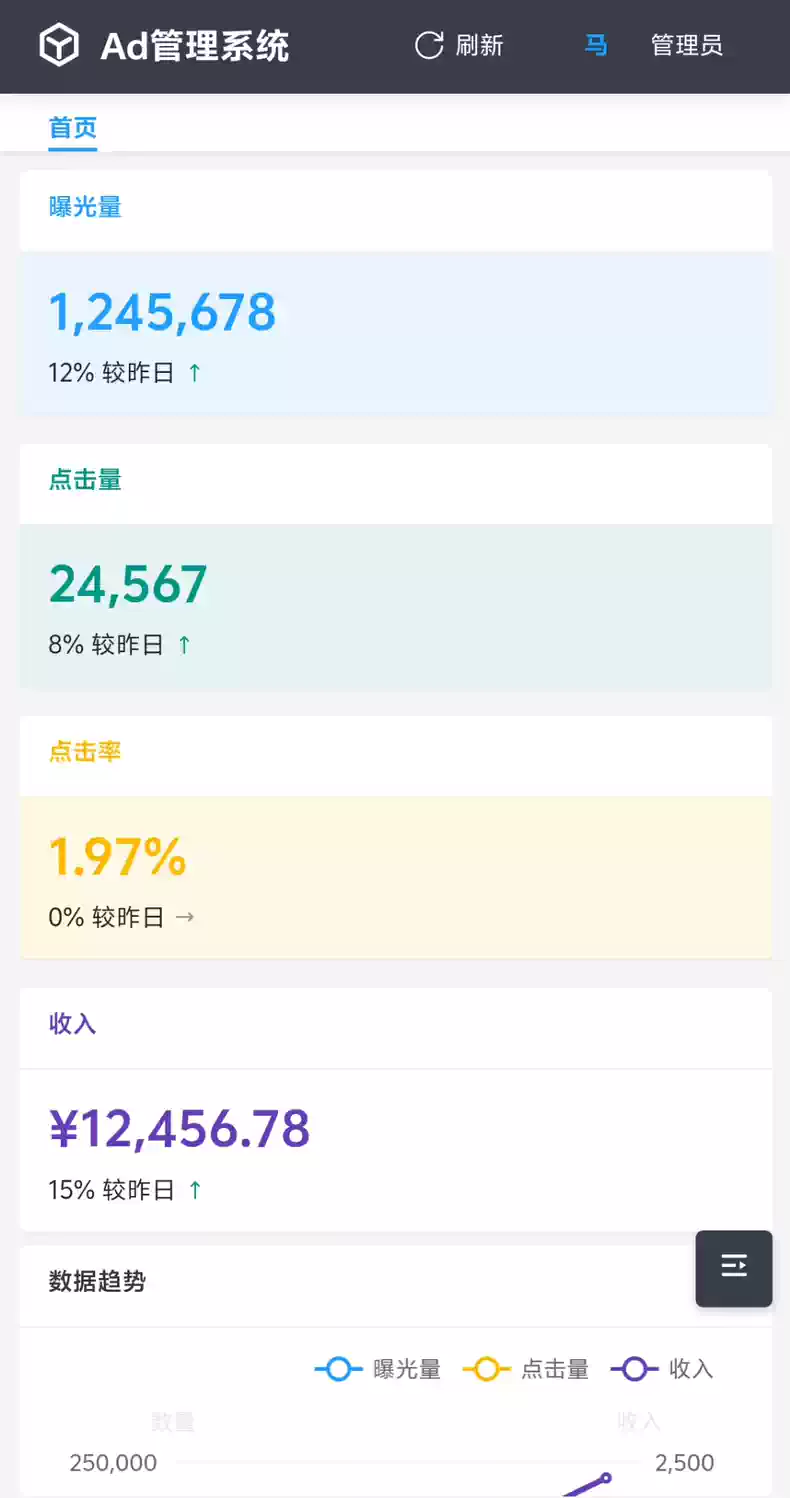Open the 管理员 user menu

pyautogui.click(x=686, y=45)
